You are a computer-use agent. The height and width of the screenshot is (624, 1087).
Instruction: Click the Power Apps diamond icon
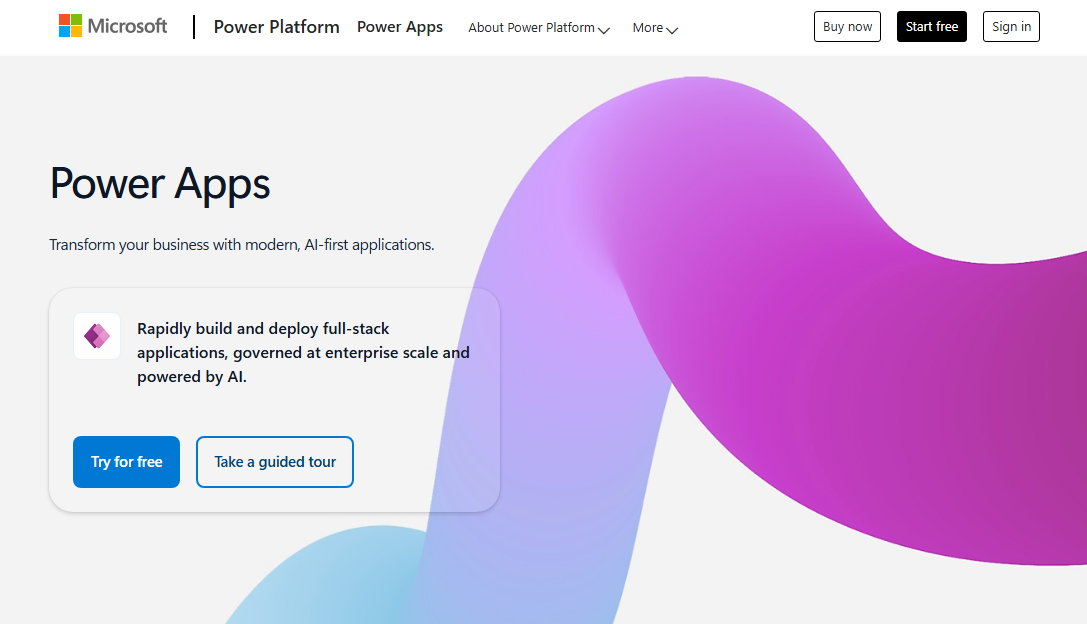pyautogui.click(x=97, y=336)
